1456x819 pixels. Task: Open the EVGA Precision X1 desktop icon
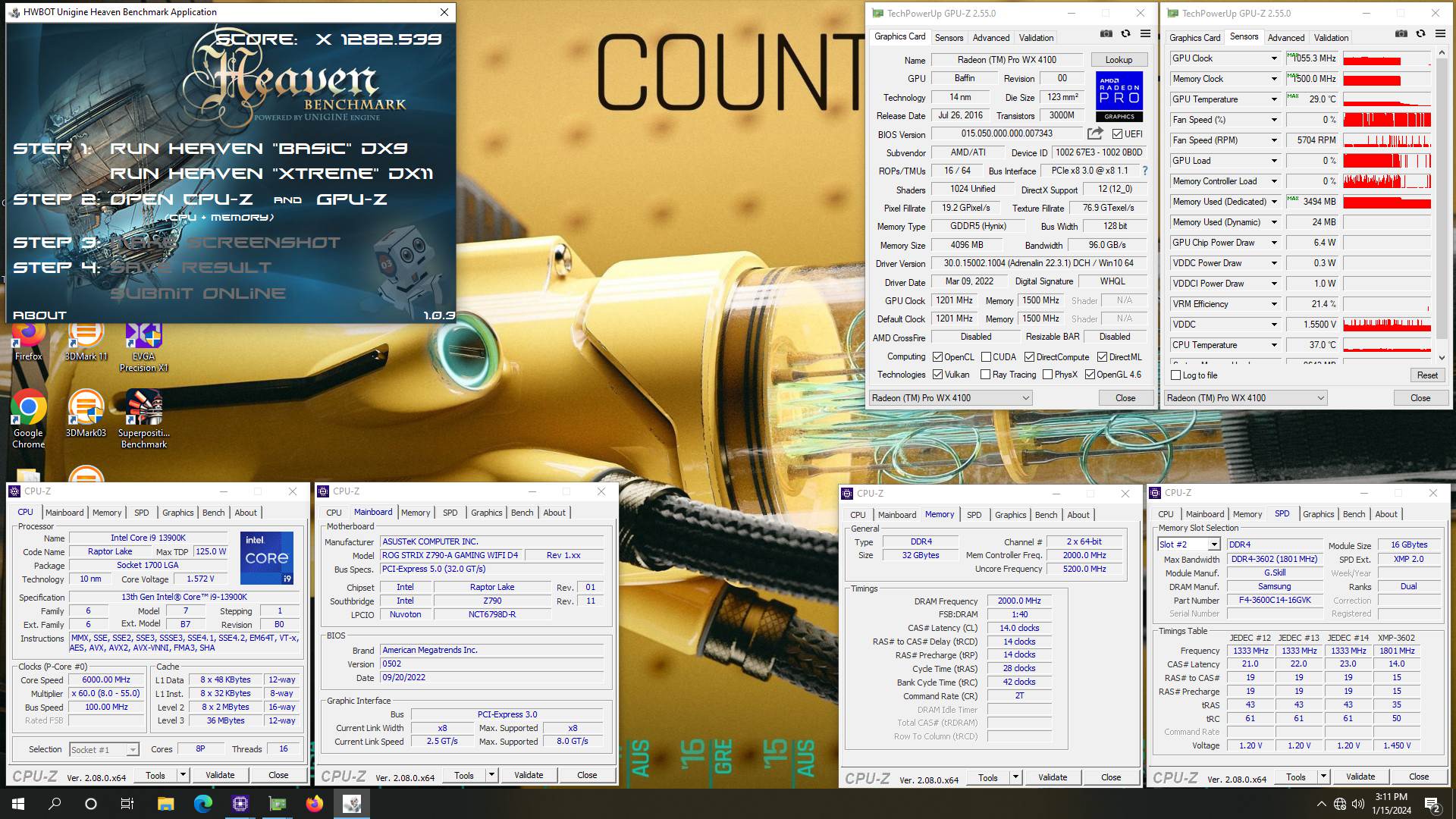[x=144, y=348]
